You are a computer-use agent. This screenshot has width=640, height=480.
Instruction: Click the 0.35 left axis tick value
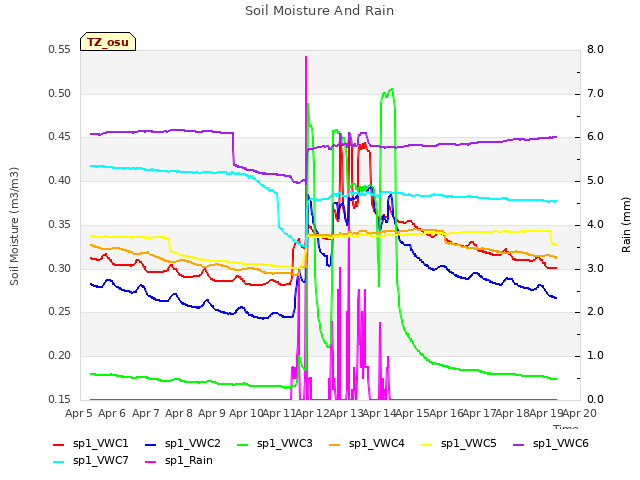(59, 224)
